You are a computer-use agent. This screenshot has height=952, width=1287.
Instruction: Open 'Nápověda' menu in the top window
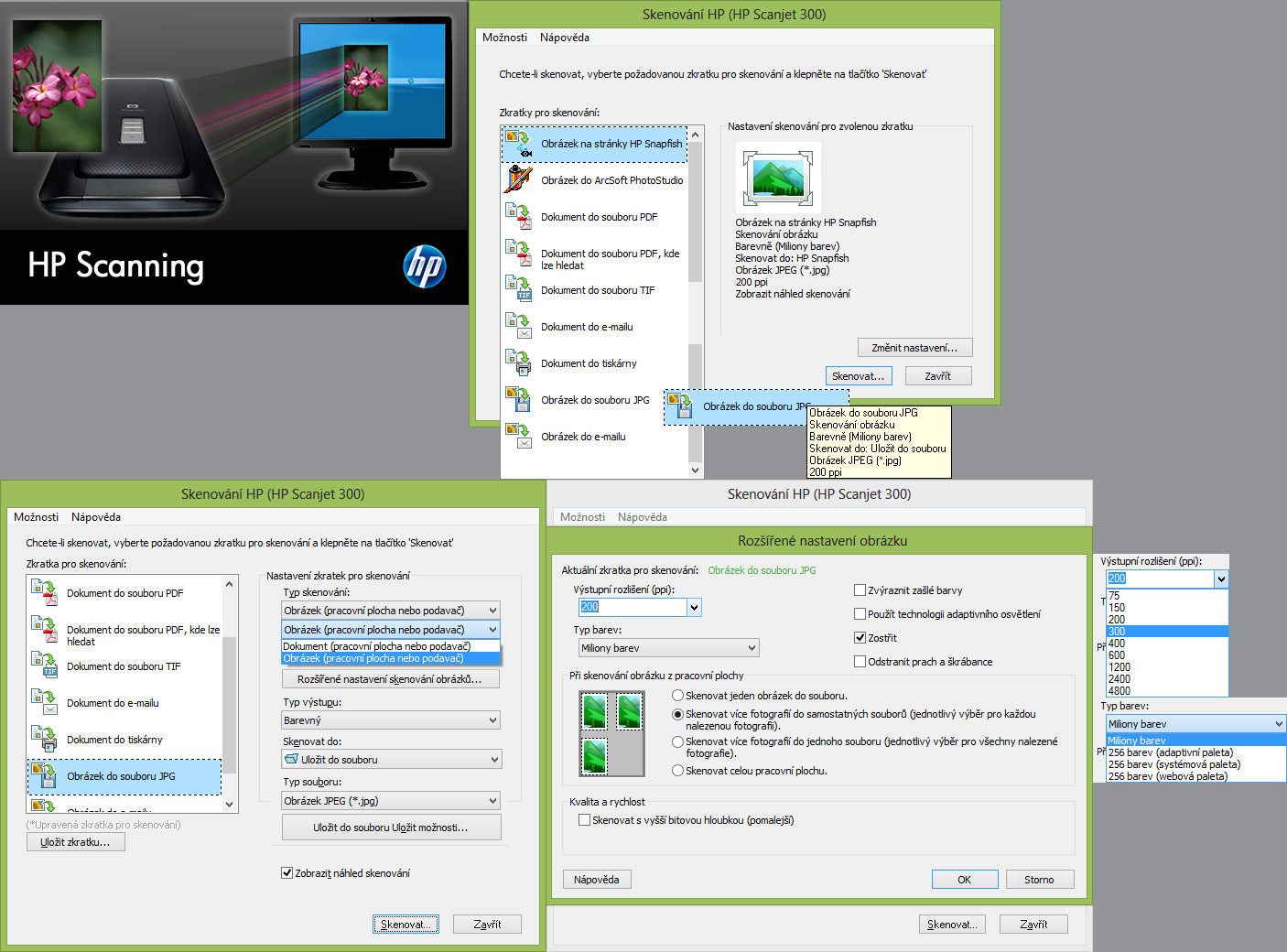[x=565, y=38]
